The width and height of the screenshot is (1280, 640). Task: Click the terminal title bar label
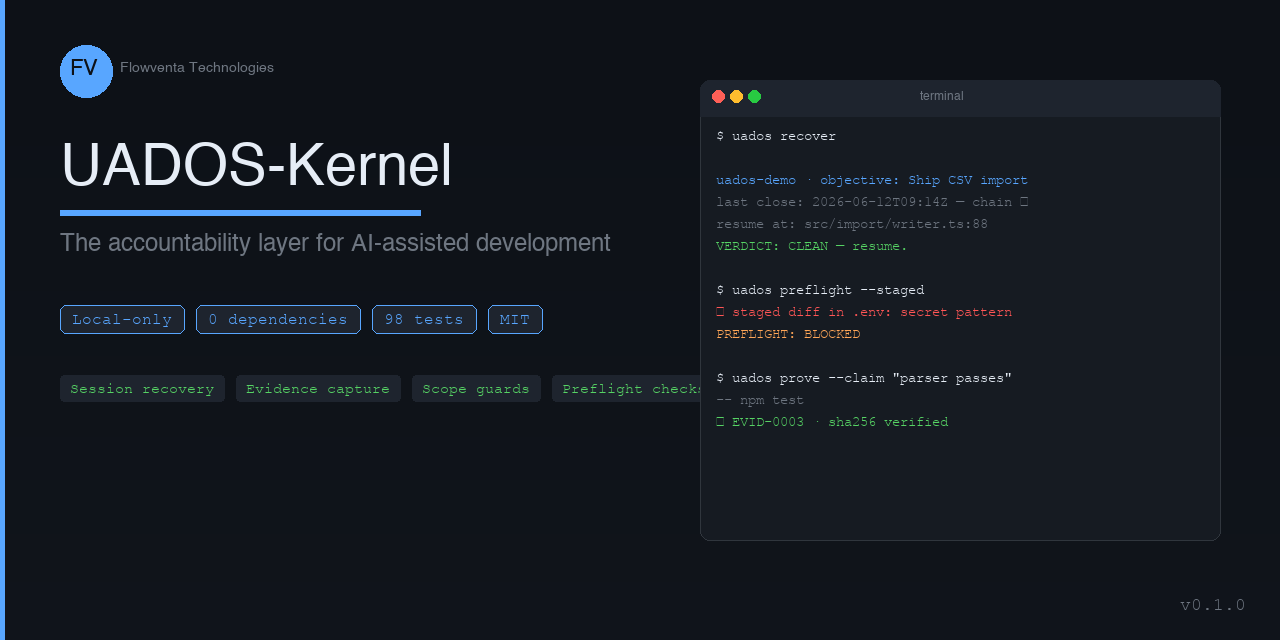pyautogui.click(x=942, y=96)
